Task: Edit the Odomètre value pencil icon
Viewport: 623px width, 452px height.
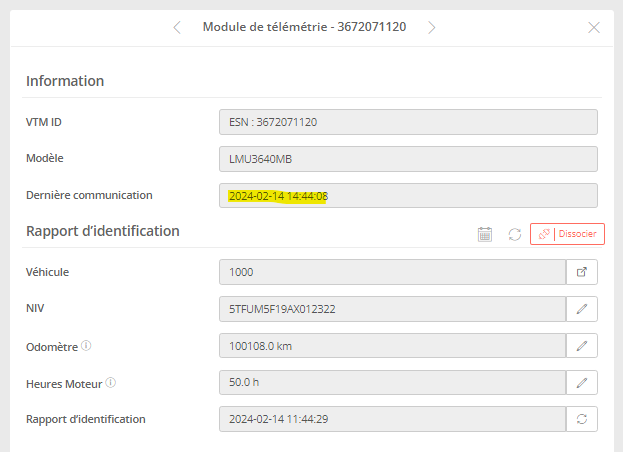Action: (582, 346)
